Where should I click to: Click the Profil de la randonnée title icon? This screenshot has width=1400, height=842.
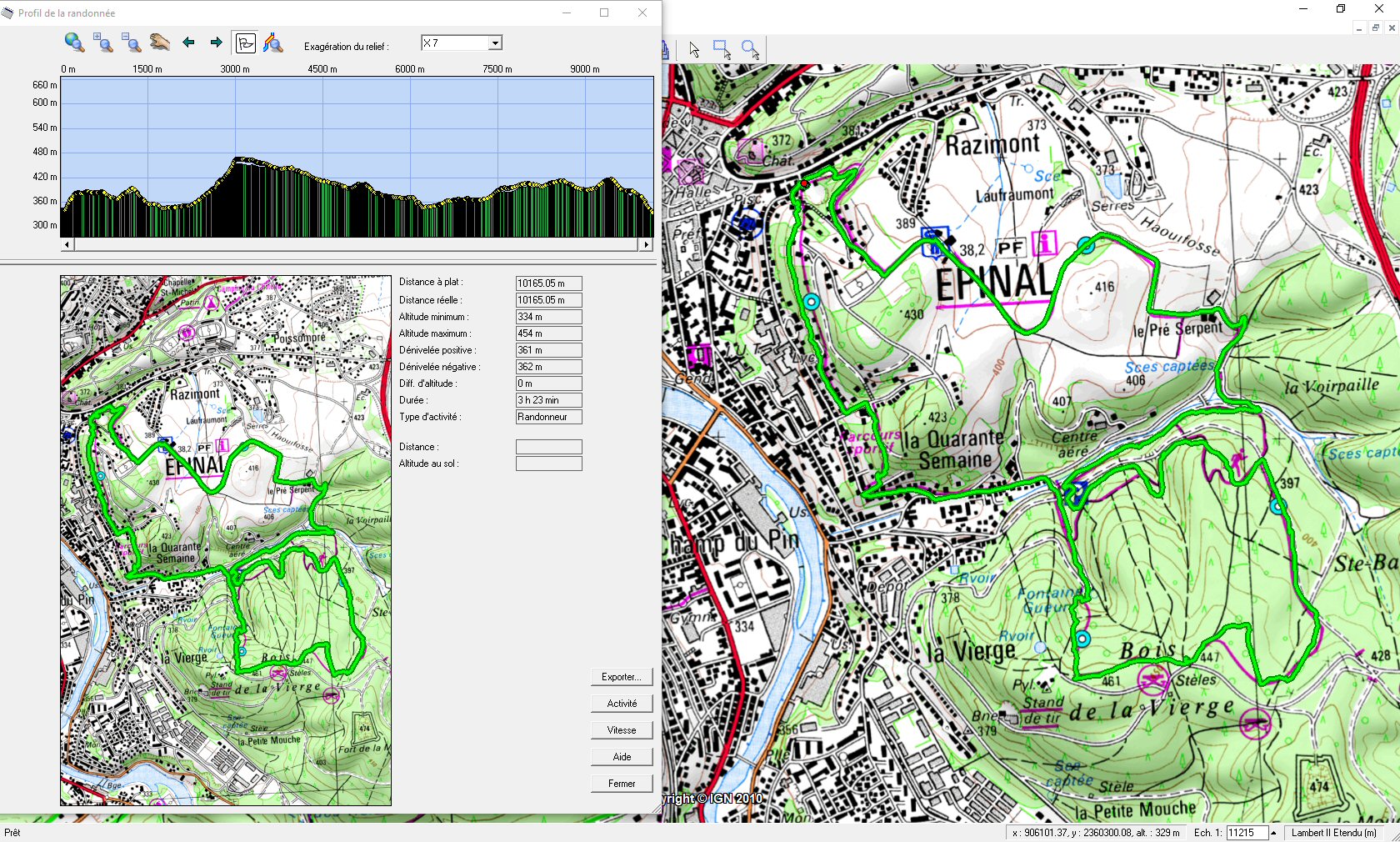click(x=8, y=13)
